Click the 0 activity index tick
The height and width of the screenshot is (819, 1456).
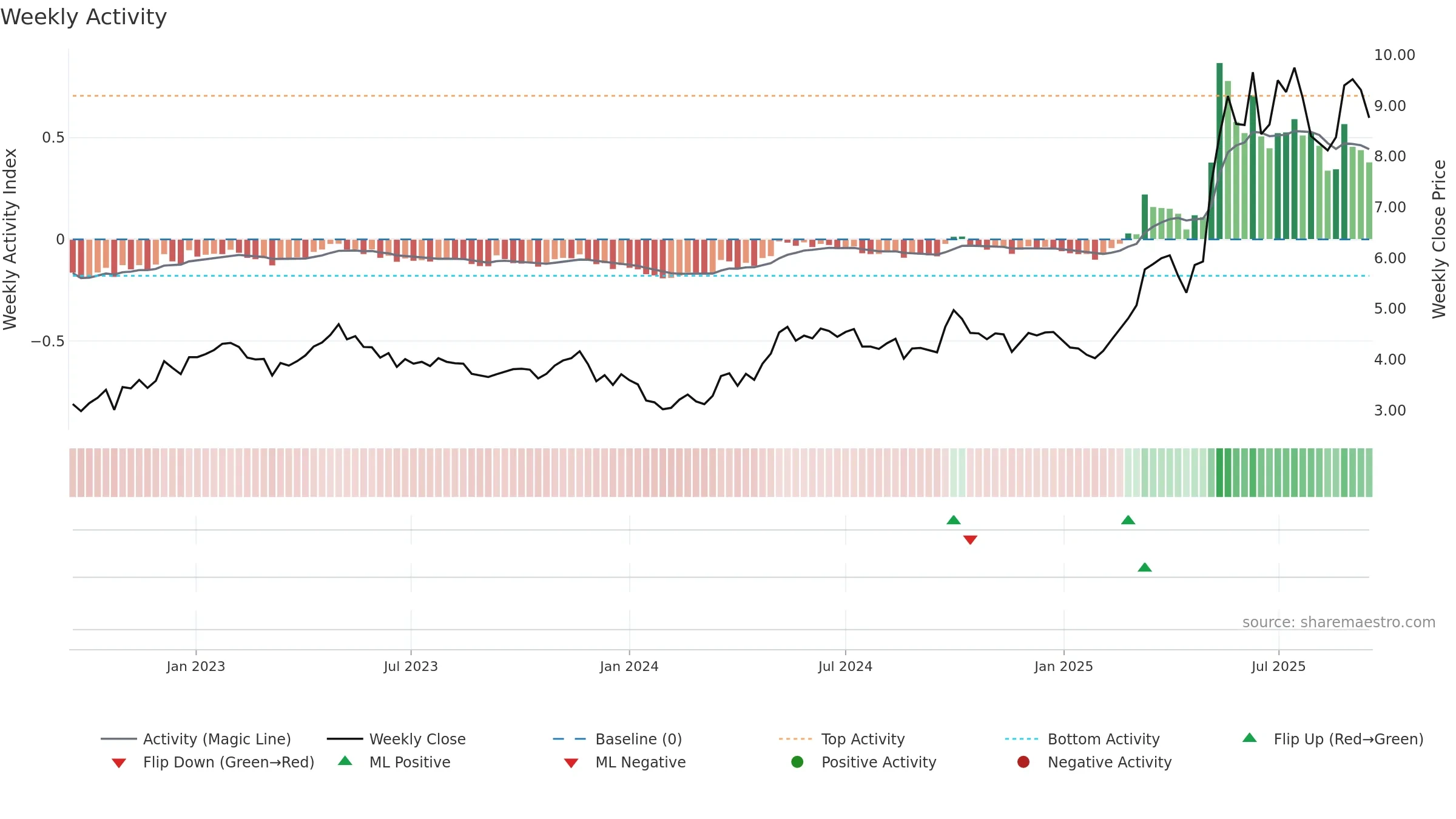pyautogui.click(x=60, y=240)
